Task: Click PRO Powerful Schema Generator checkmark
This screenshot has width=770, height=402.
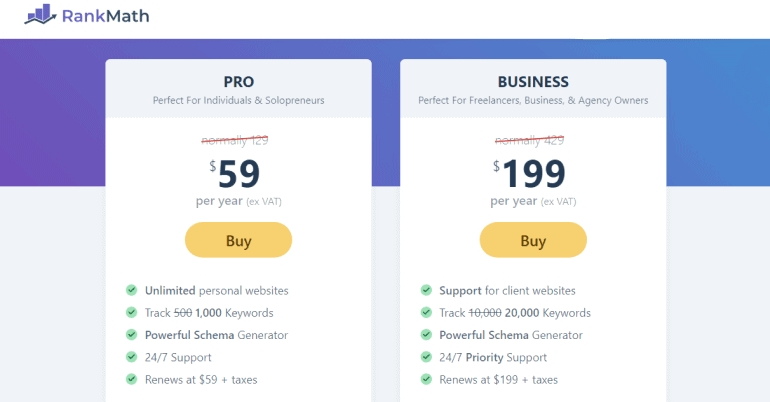Action: coord(132,335)
